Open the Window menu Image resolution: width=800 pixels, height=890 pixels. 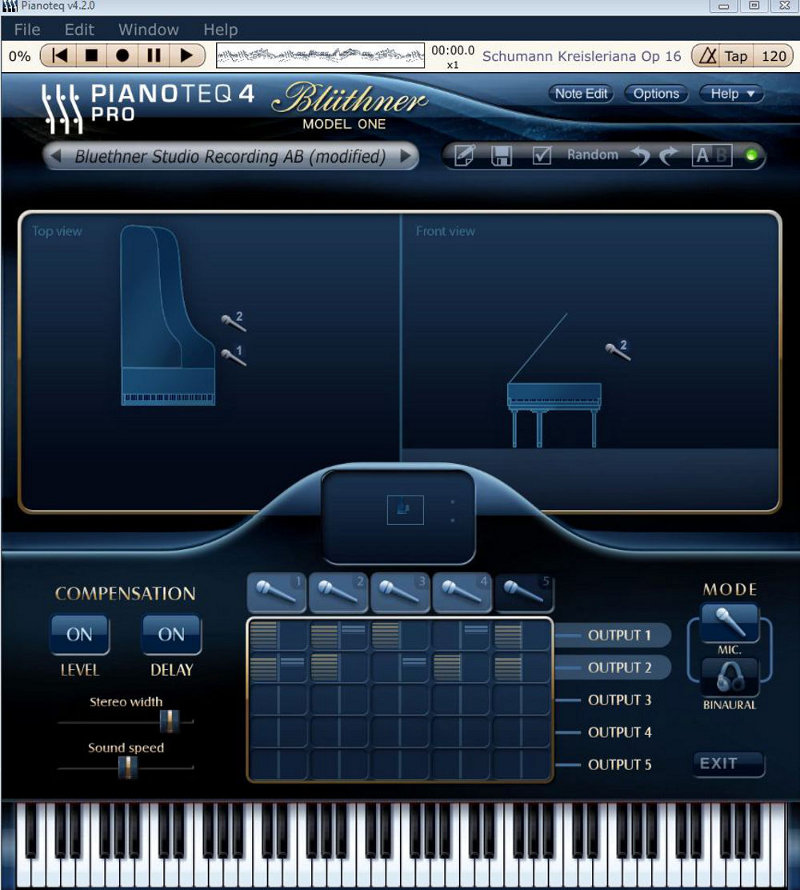pyautogui.click(x=148, y=30)
